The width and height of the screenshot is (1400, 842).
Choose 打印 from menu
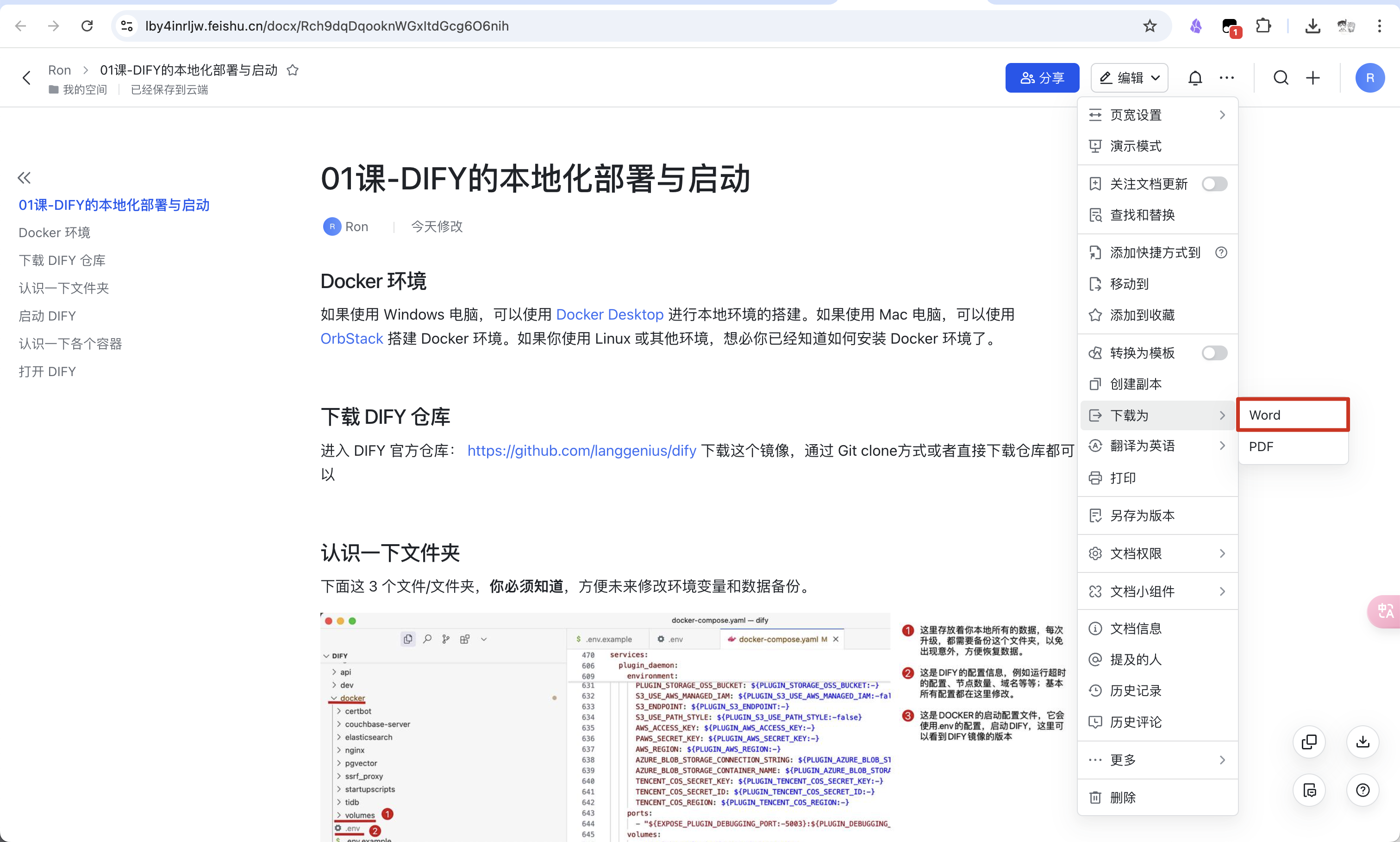(1157, 478)
